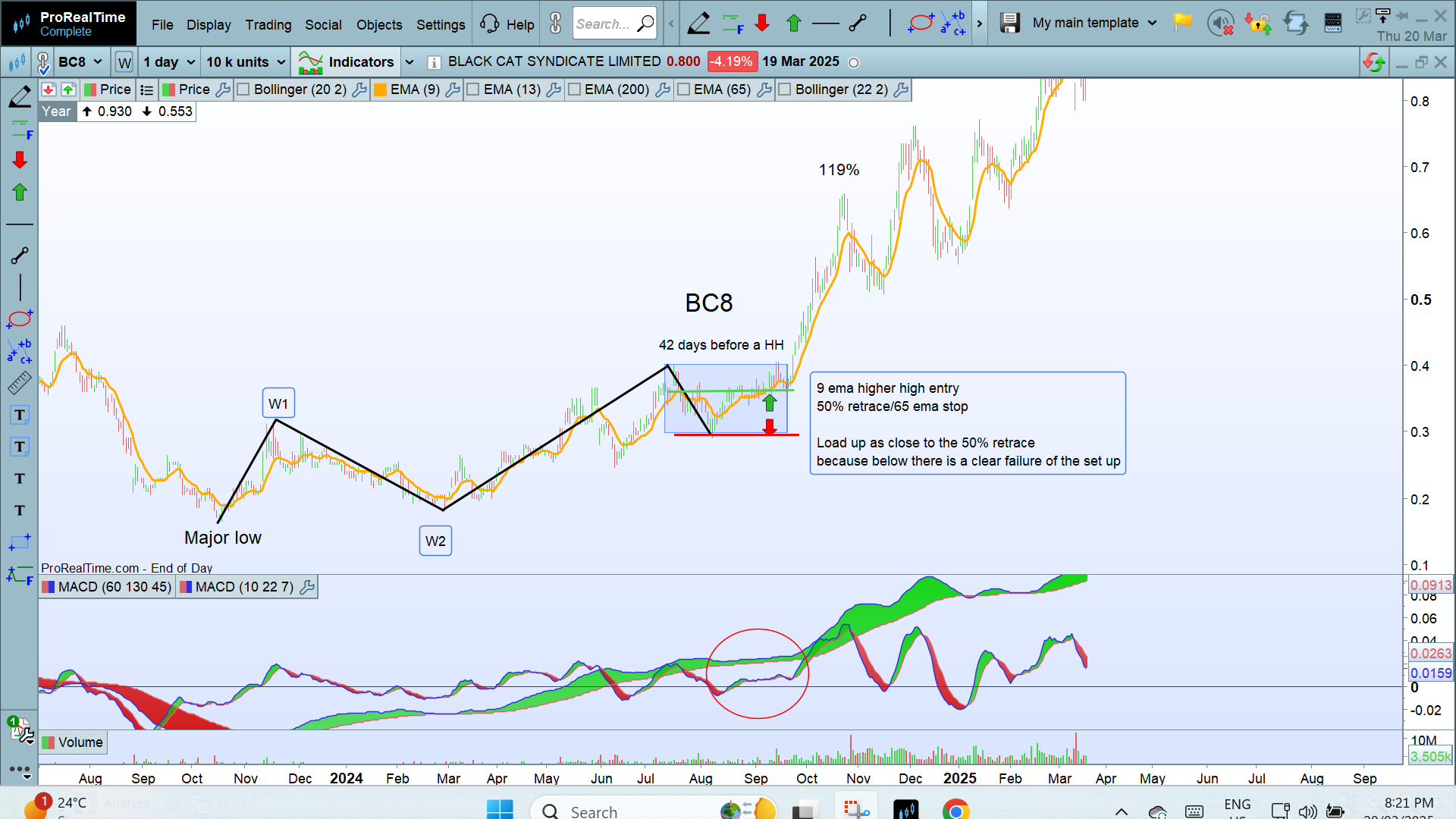1456x819 pixels.
Task: Click the list icon between the Price labels
Action: 147,89
